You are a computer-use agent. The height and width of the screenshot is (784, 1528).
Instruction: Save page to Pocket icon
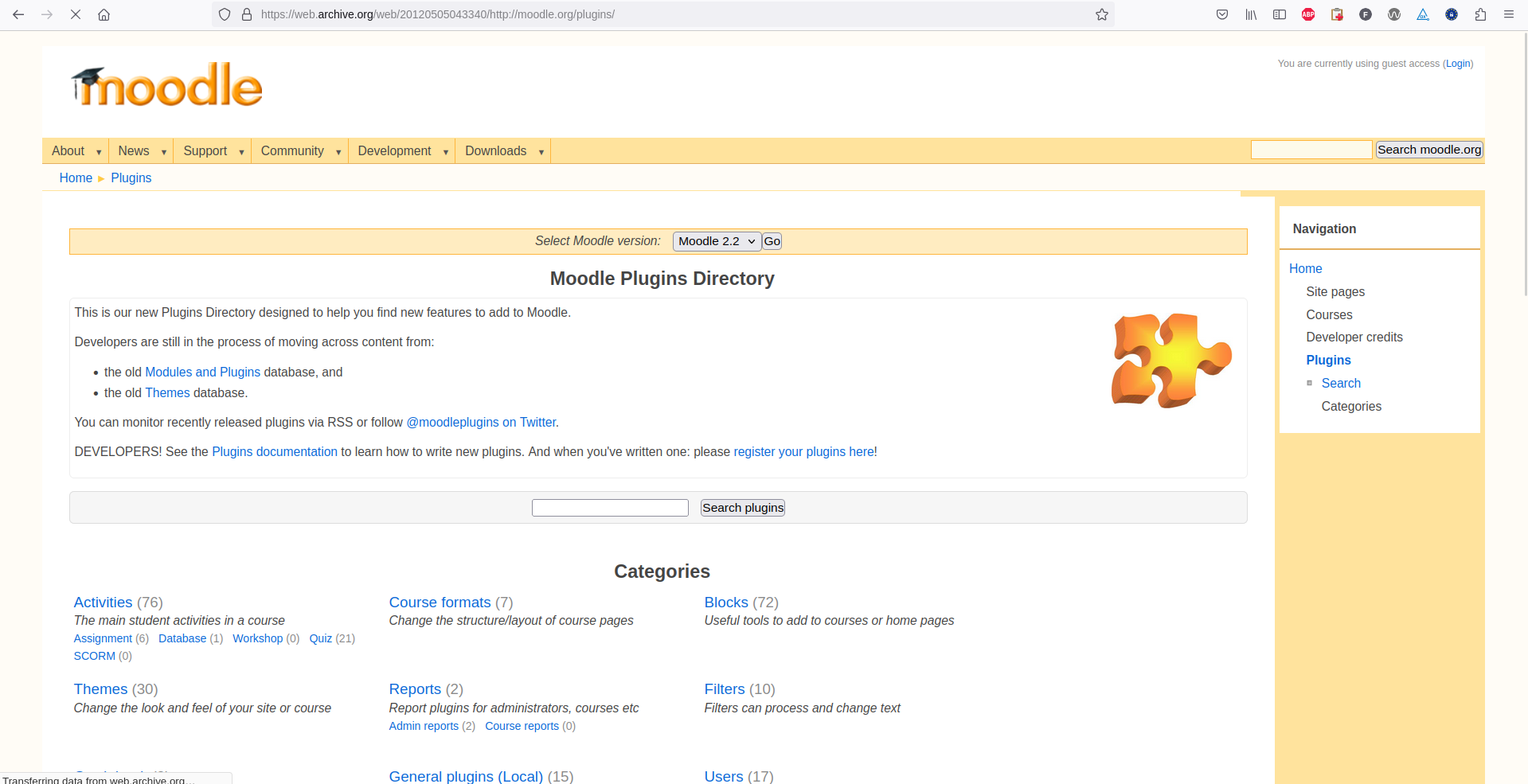1222,14
